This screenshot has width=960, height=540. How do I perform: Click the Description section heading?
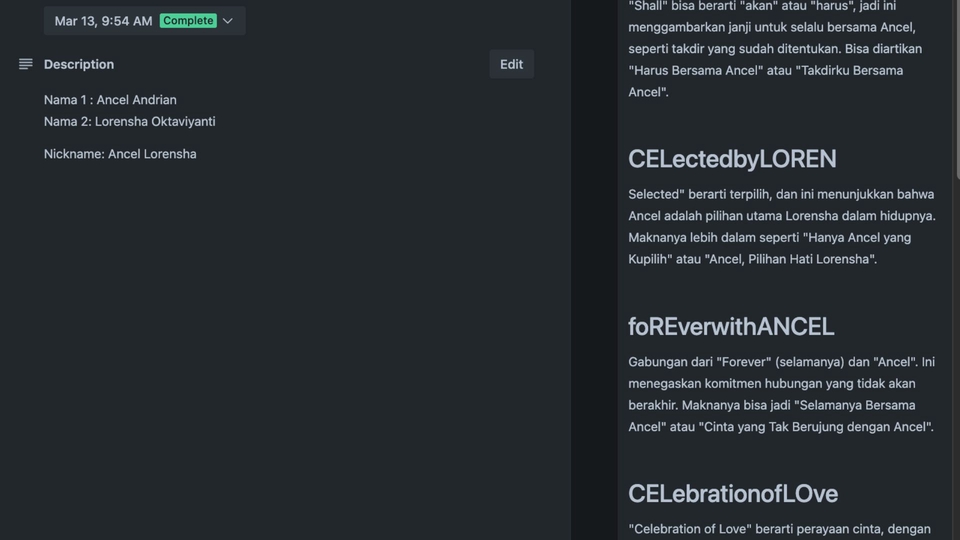(79, 64)
